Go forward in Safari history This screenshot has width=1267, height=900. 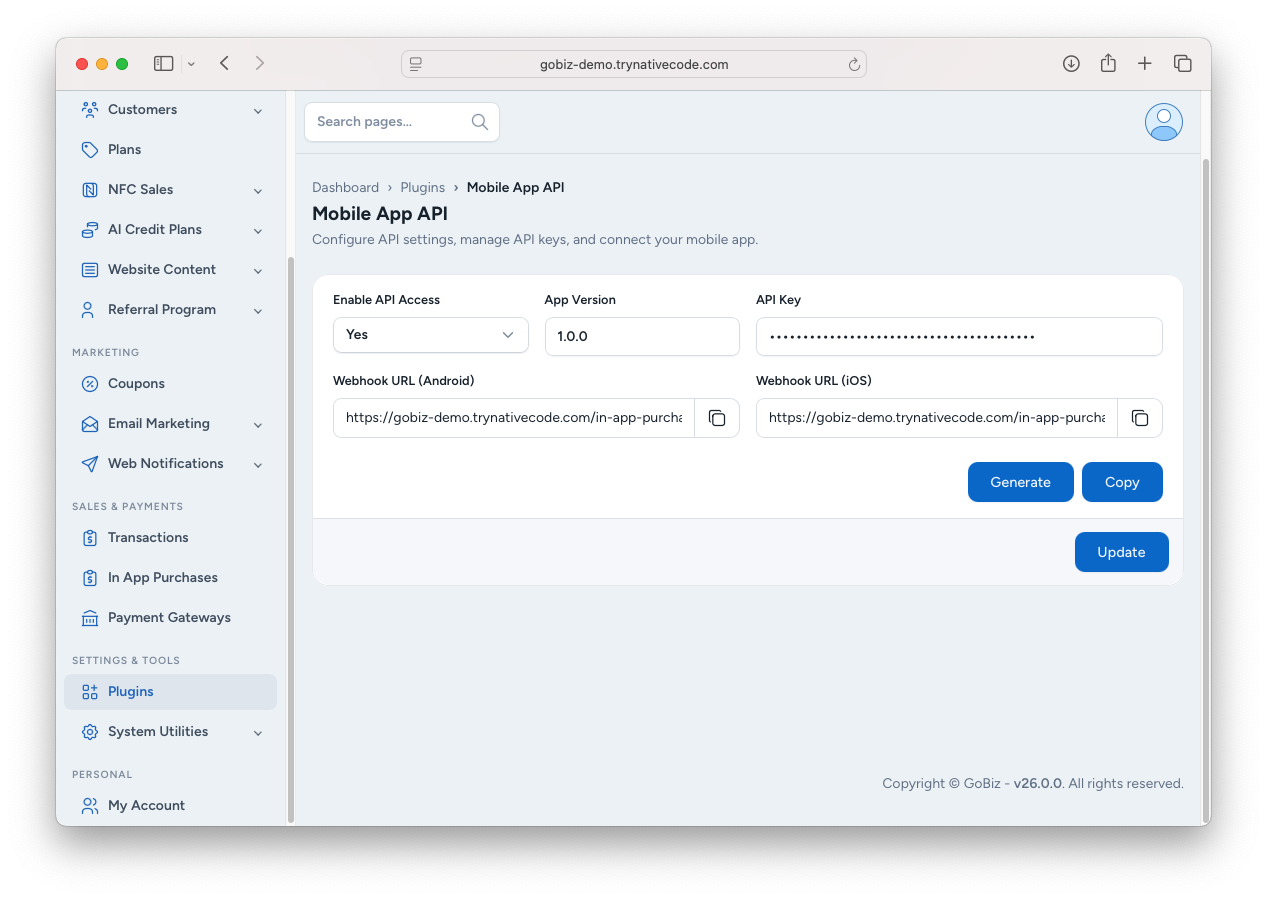pos(260,64)
